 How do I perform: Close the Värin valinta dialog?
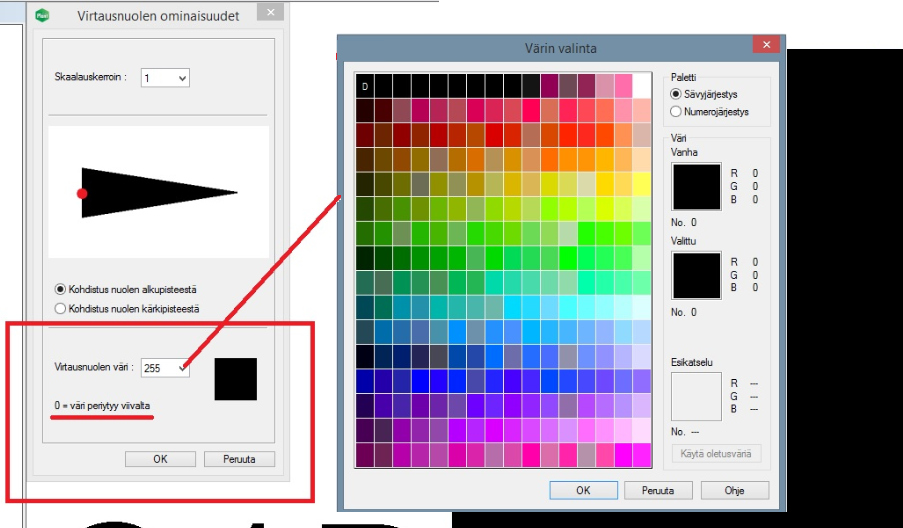pos(766,46)
